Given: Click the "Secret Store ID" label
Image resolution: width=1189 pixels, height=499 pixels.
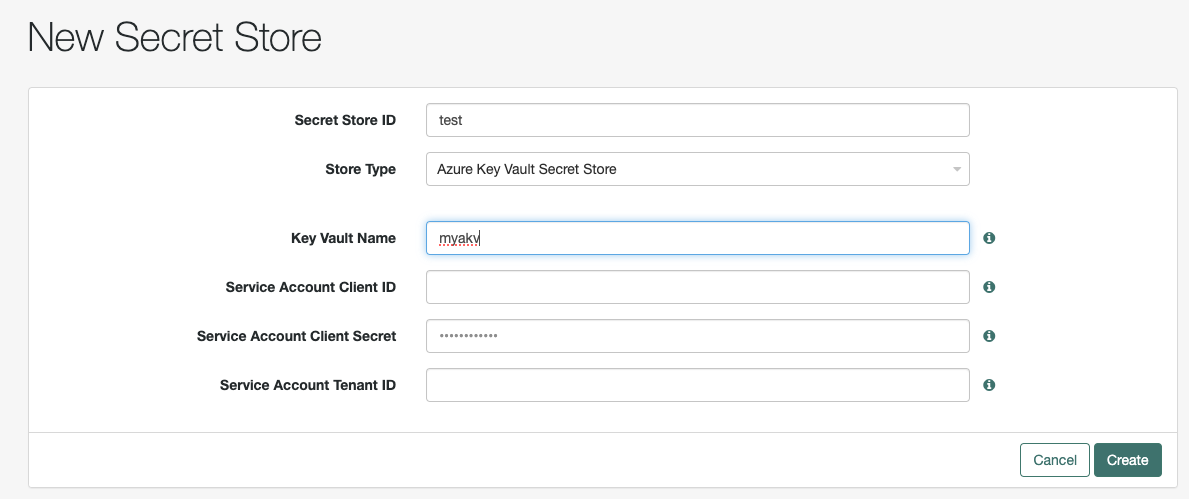Looking at the screenshot, I should click(x=345, y=120).
